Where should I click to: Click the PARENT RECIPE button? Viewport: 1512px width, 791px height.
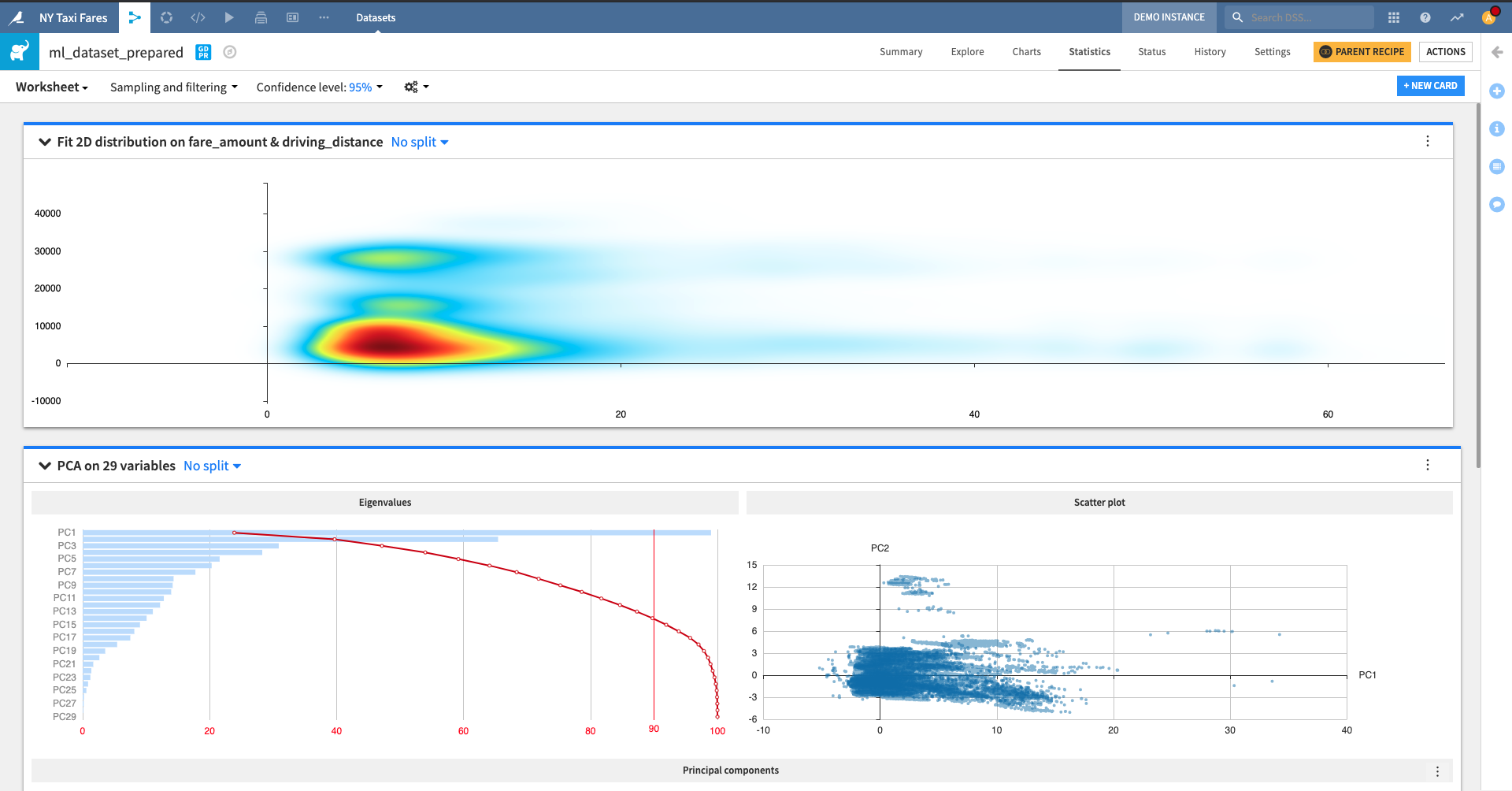point(1362,52)
